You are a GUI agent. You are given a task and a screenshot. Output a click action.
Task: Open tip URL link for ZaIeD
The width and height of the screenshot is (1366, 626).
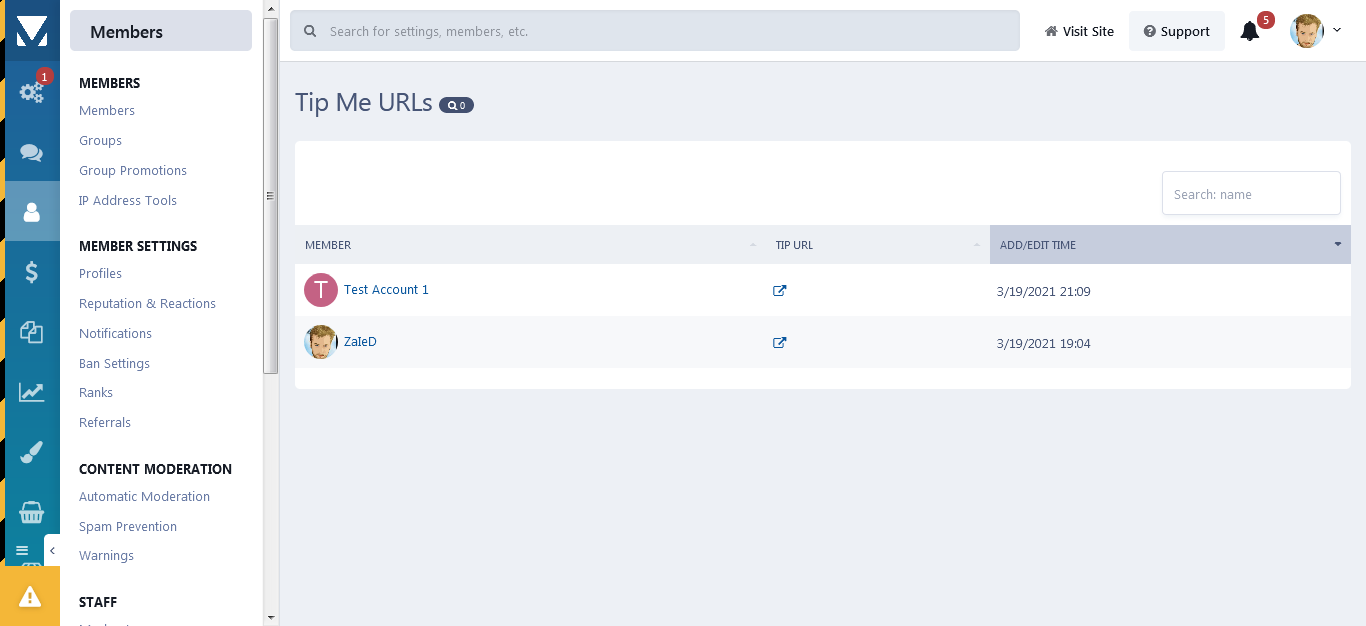pos(780,343)
